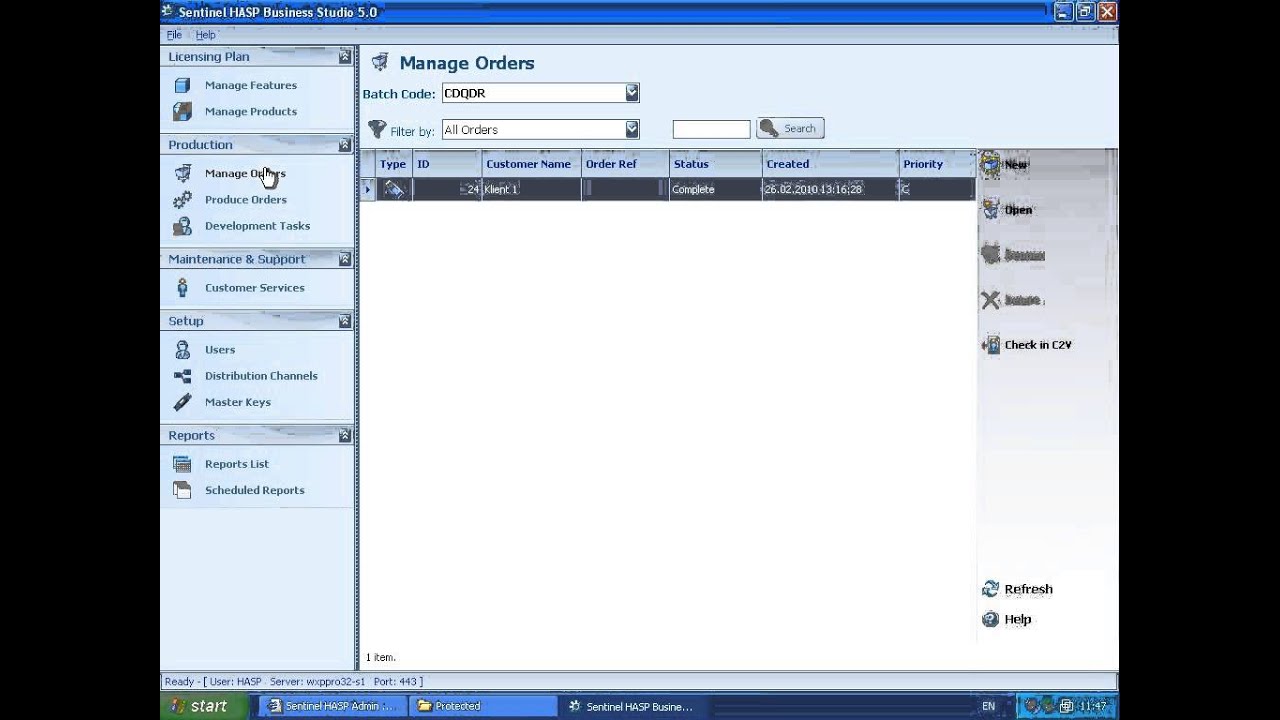Click the Scheduled Reports icon
Screen dimensions: 1280x720
pyautogui.click(x=182, y=490)
